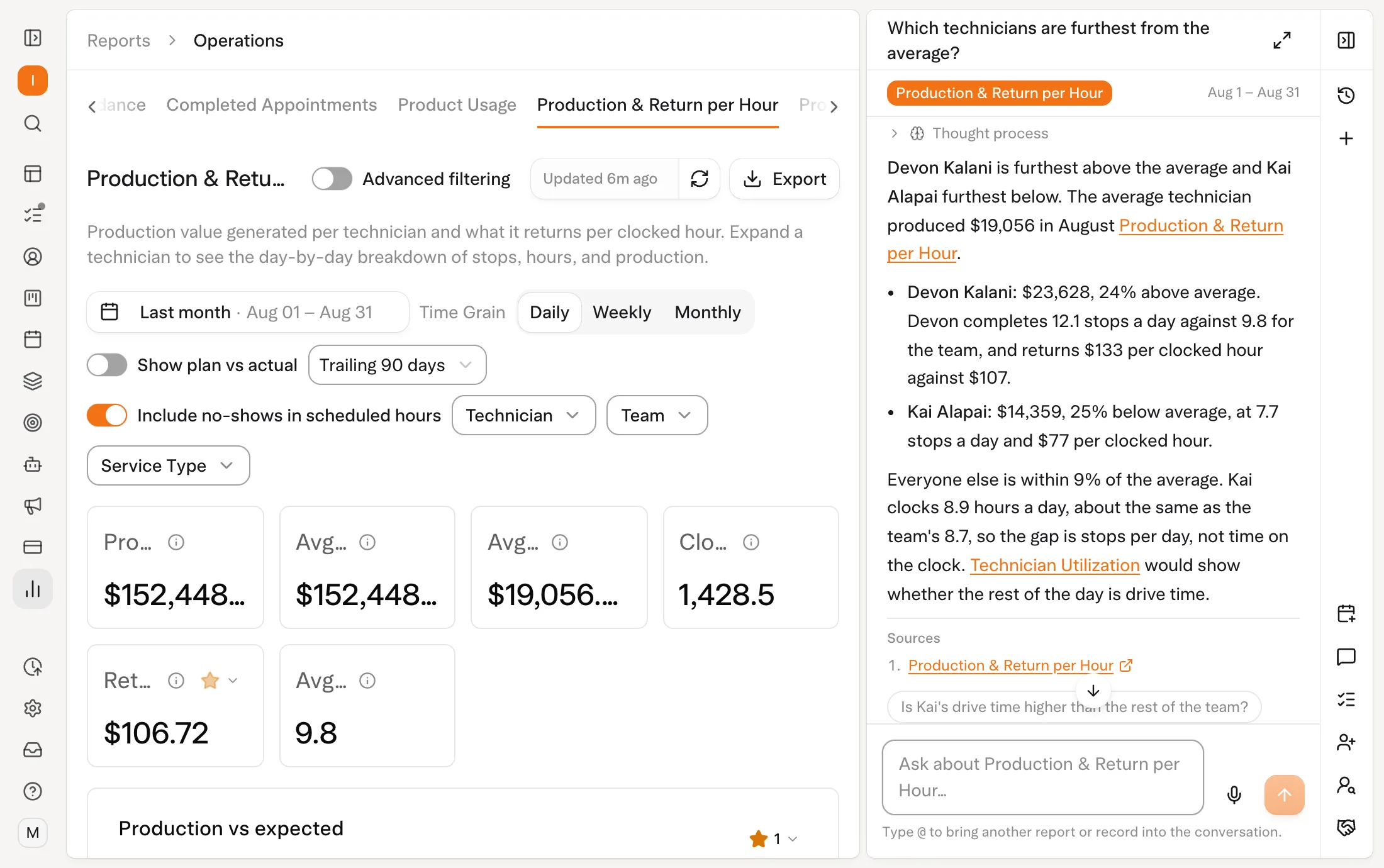Switch to Product Usage tab

coord(457,105)
